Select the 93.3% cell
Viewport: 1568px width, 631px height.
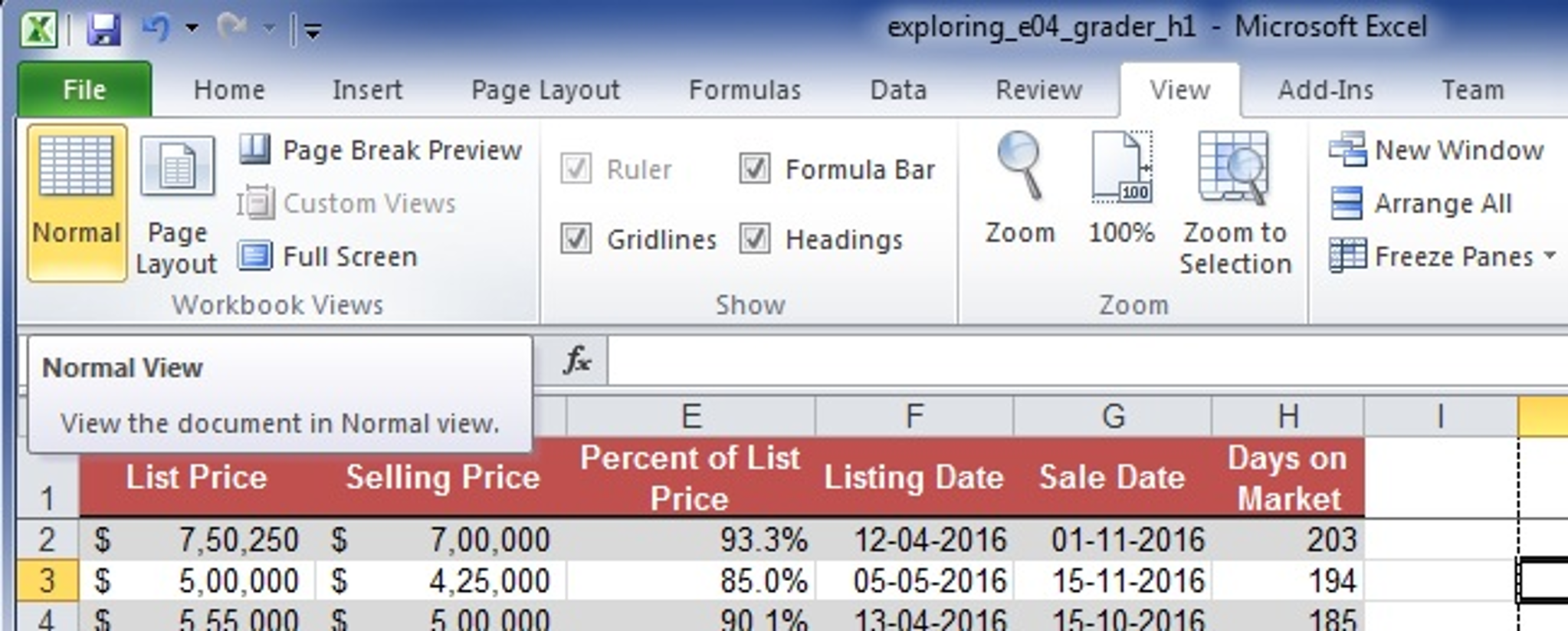point(691,539)
